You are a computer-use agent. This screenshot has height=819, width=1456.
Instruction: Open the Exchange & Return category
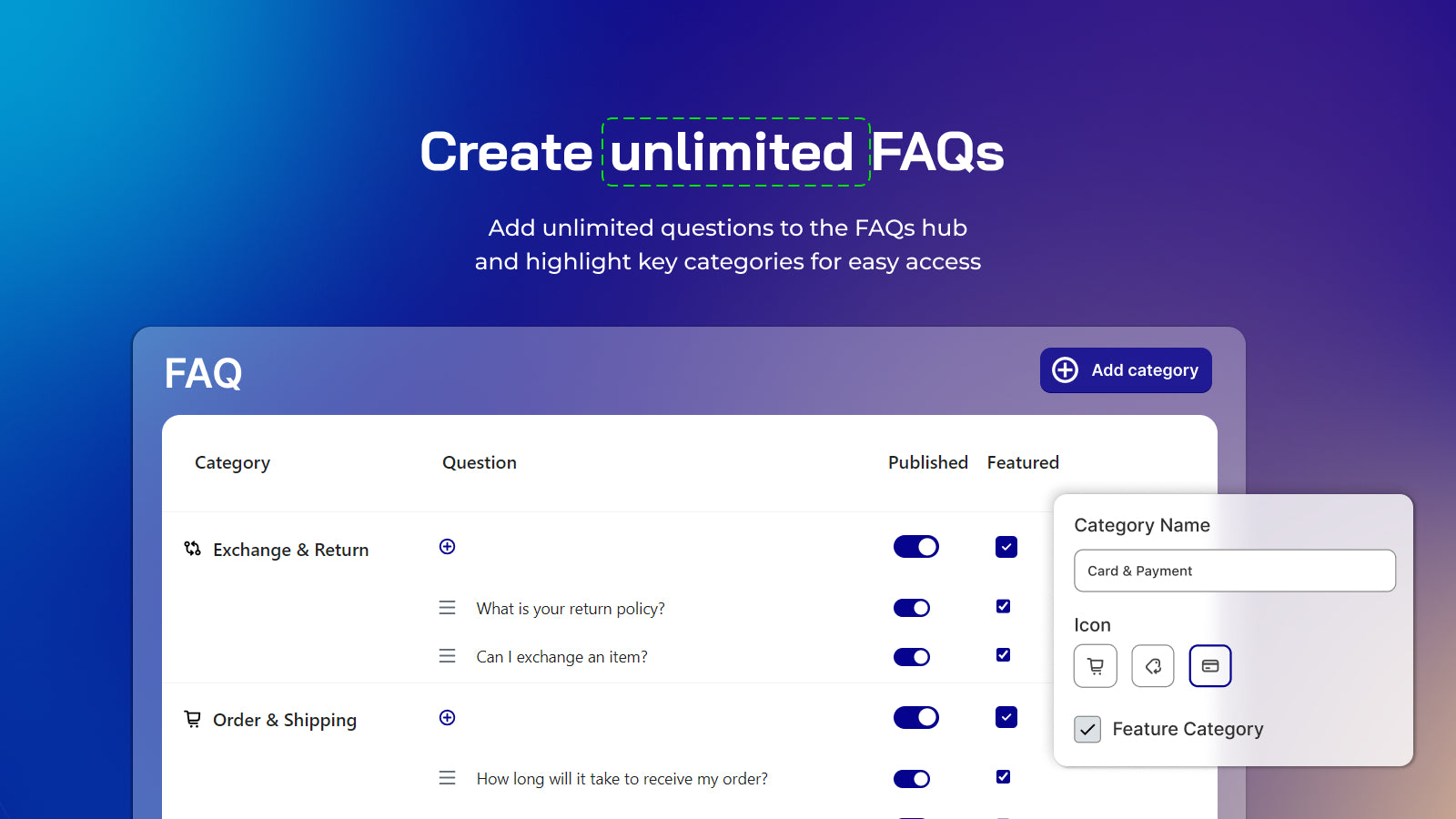pos(290,550)
